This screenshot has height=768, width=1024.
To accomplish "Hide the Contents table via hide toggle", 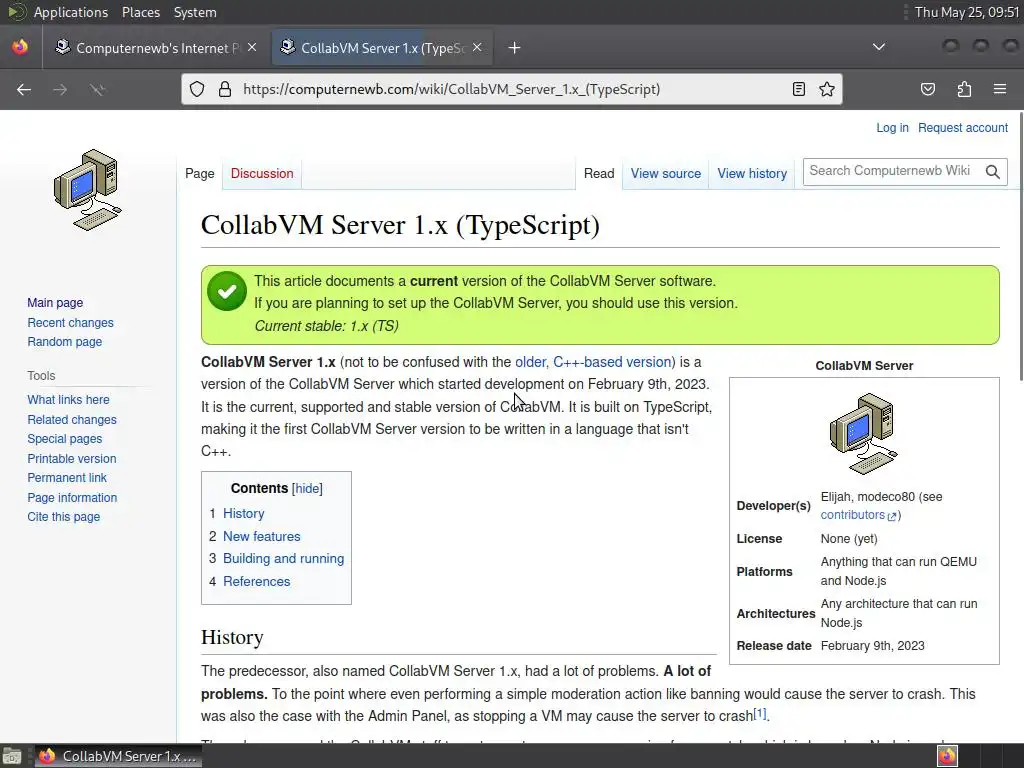I will (x=307, y=488).
